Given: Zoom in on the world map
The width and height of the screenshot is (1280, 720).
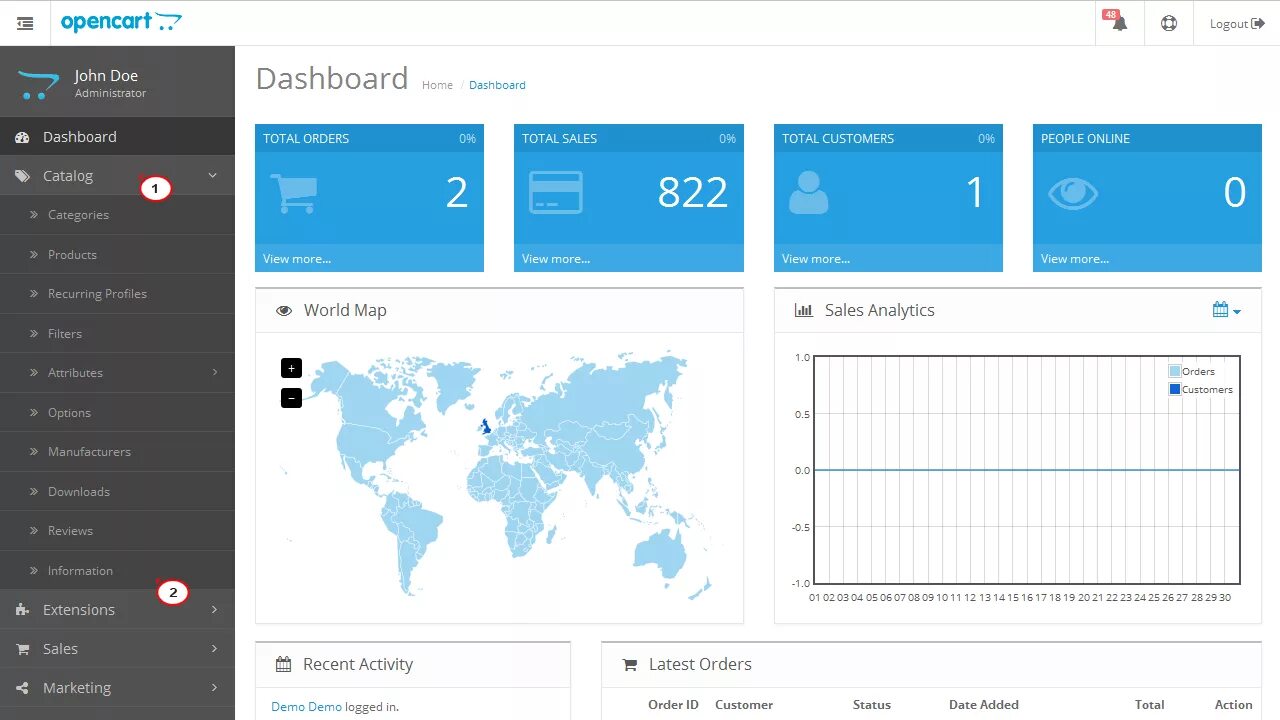Looking at the screenshot, I should click(x=291, y=368).
